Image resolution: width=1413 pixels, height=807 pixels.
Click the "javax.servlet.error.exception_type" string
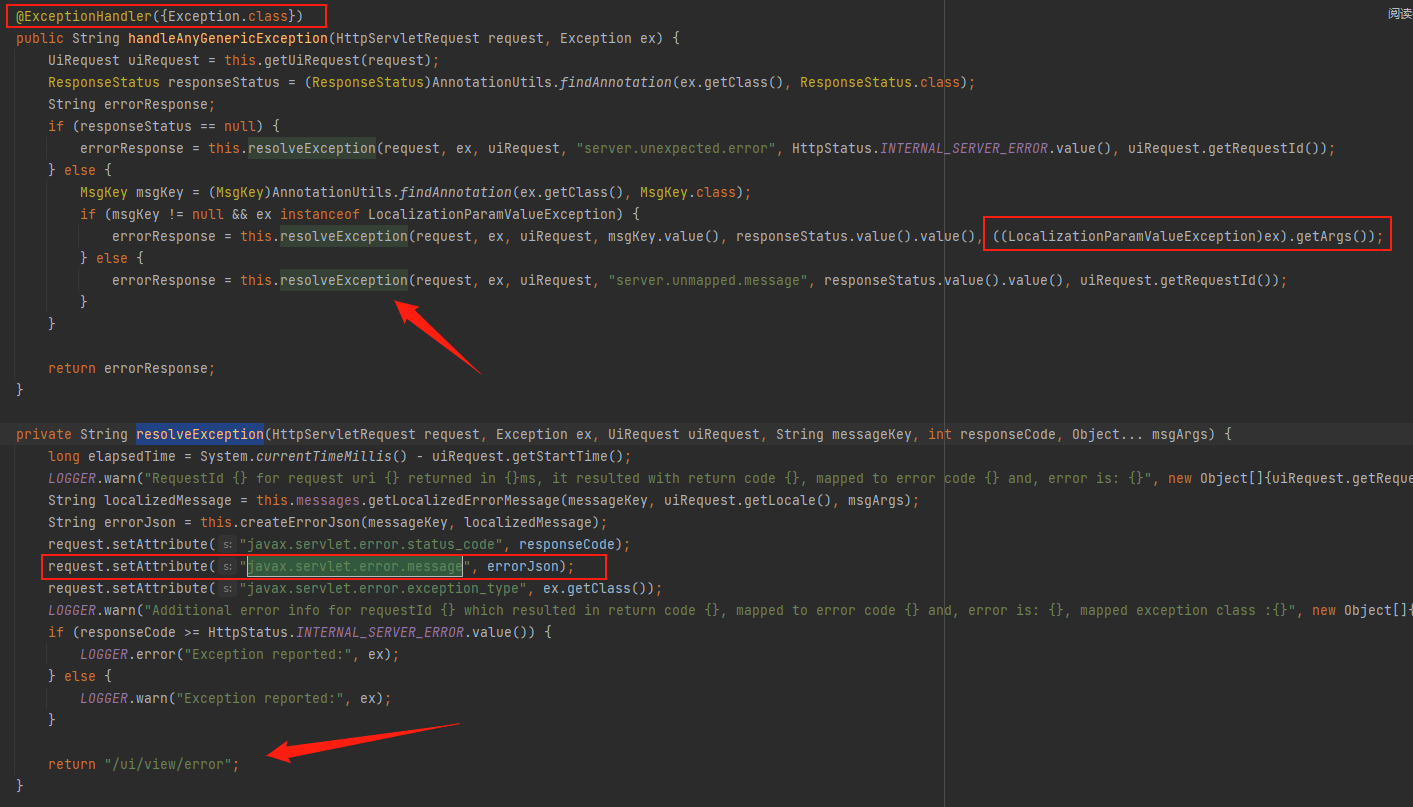pyautogui.click(x=384, y=589)
